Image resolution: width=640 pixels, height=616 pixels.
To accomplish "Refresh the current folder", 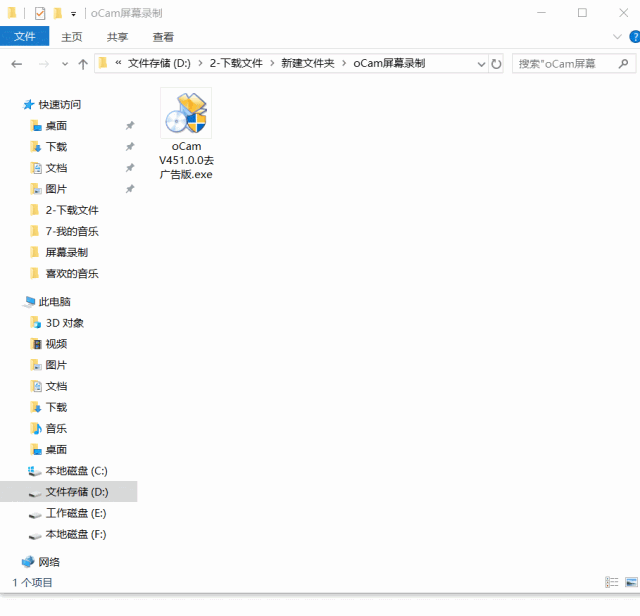I will [x=496, y=64].
